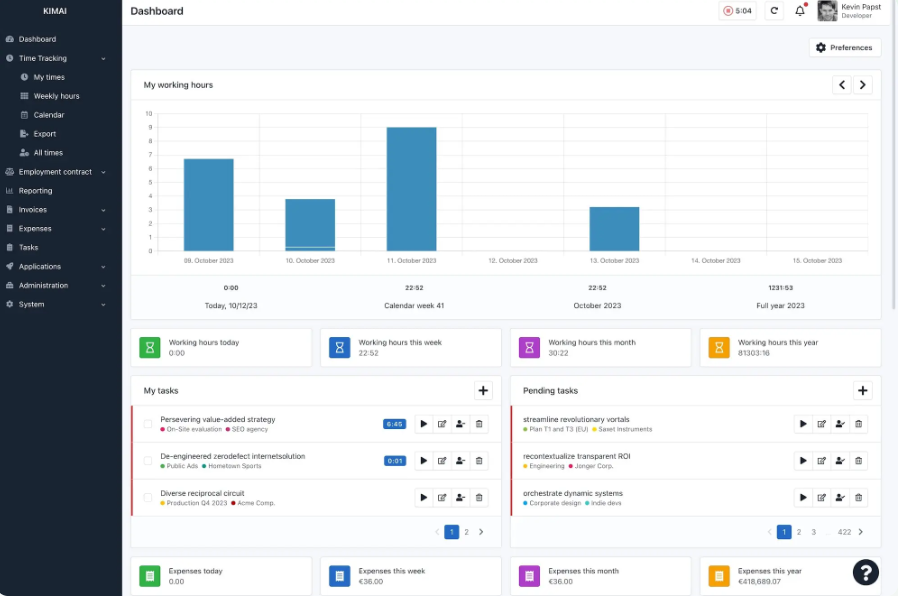
Task: Open Kevin Papst user avatar menu
Action: coord(849,11)
